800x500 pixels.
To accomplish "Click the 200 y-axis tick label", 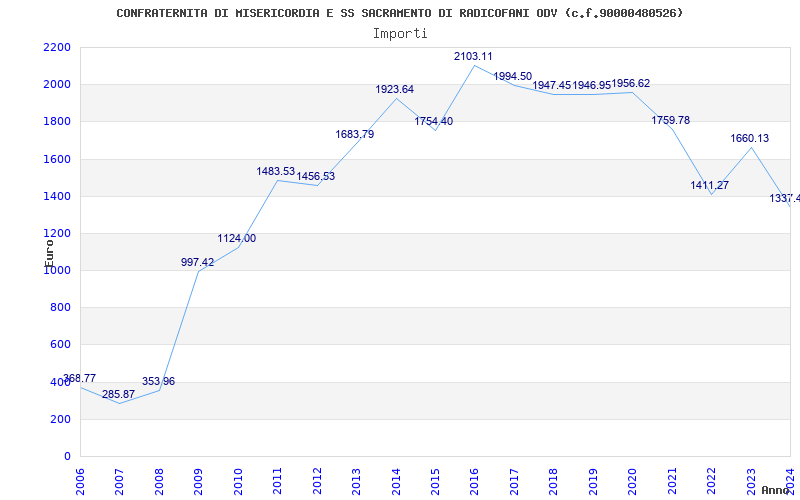I will click(x=60, y=419).
